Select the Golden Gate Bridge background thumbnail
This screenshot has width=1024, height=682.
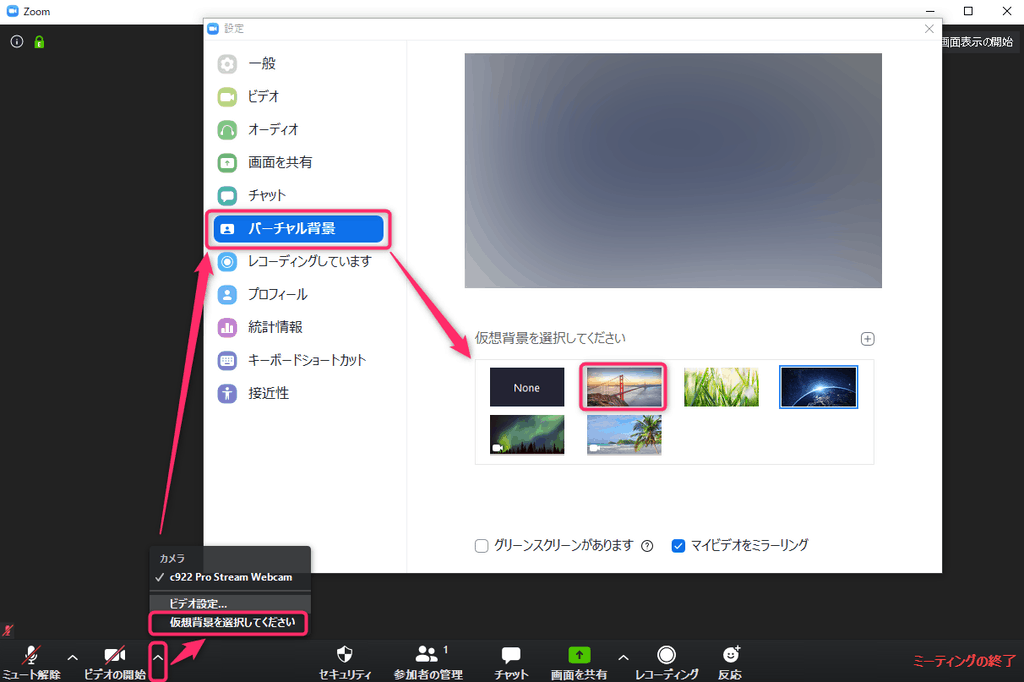(623, 387)
